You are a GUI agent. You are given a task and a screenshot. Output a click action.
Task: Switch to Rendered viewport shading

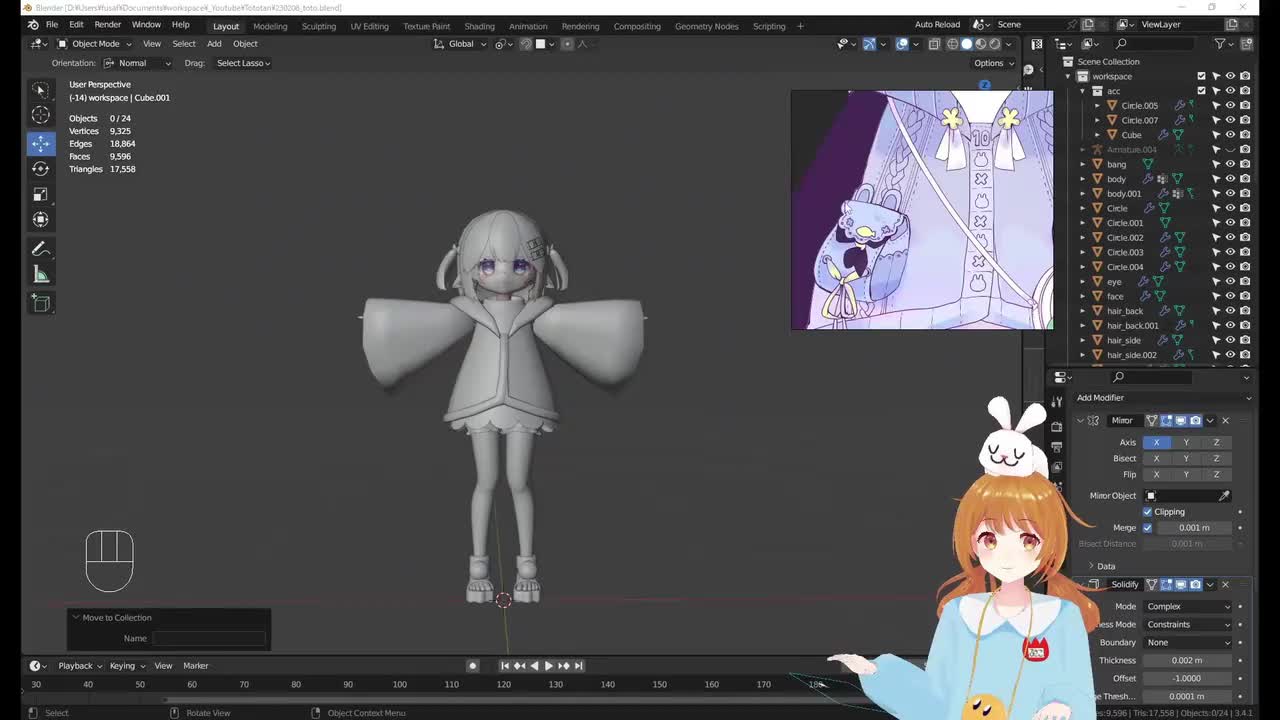pyautogui.click(x=994, y=44)
